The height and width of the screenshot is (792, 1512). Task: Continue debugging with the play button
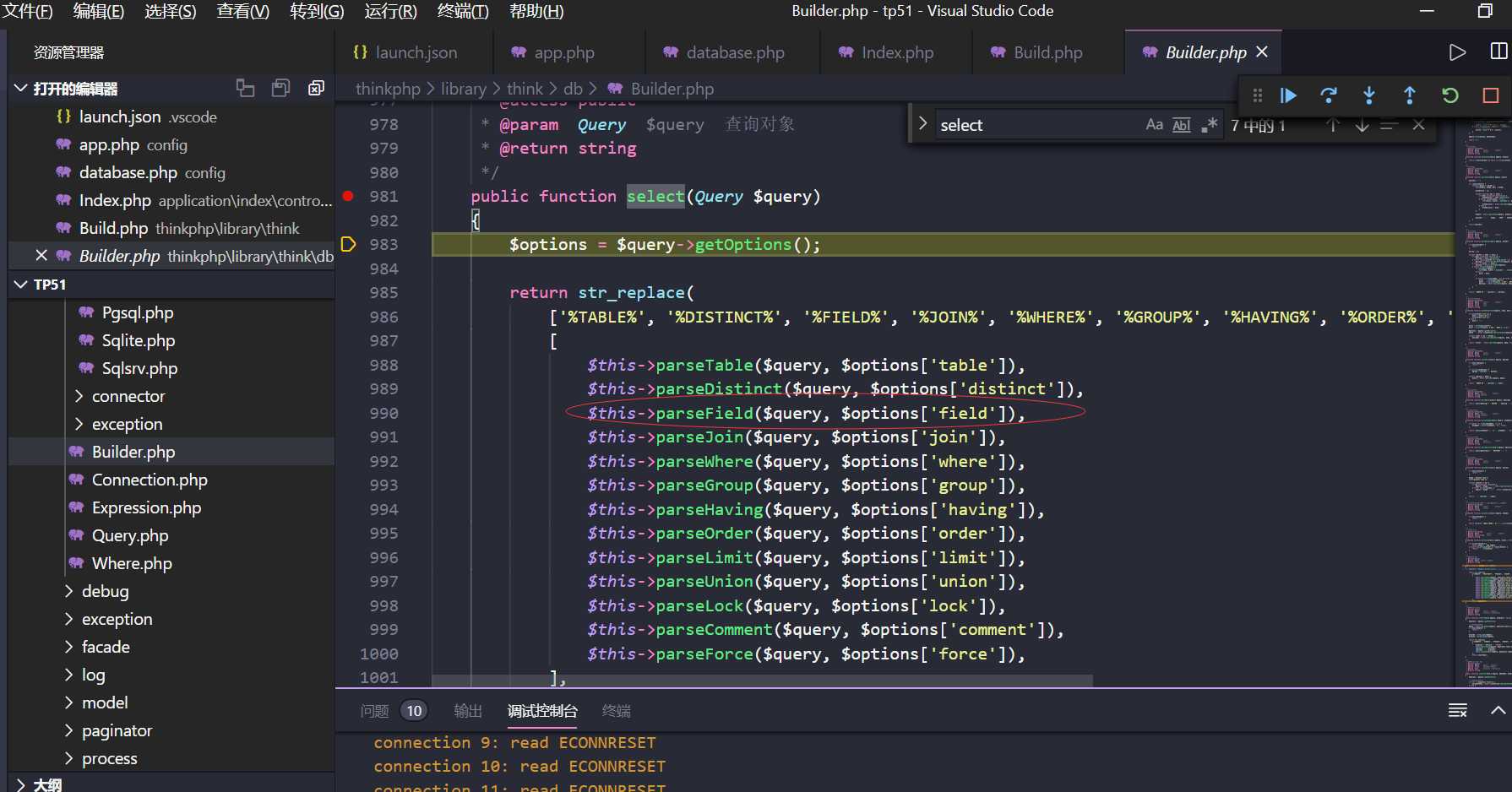pos(1288,95)
